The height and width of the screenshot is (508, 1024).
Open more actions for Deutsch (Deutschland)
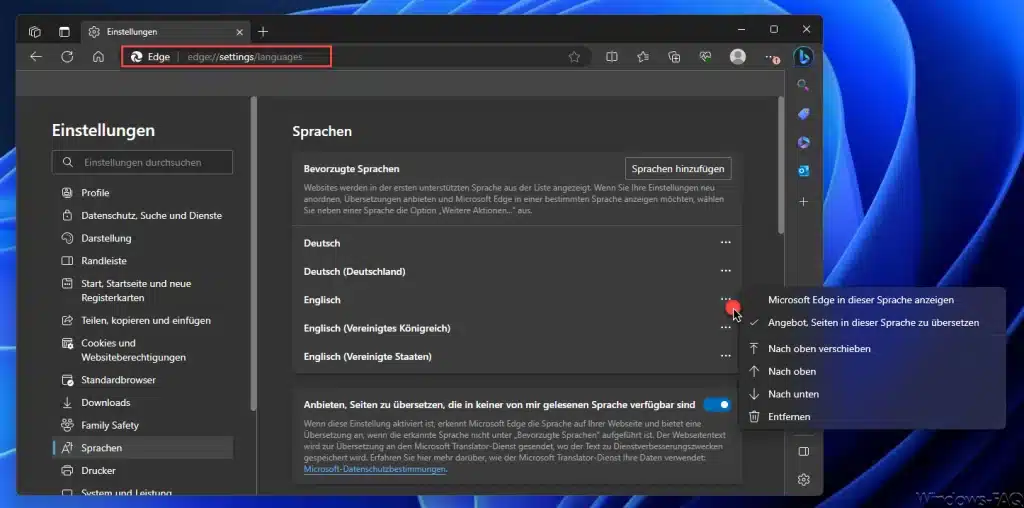726,271
